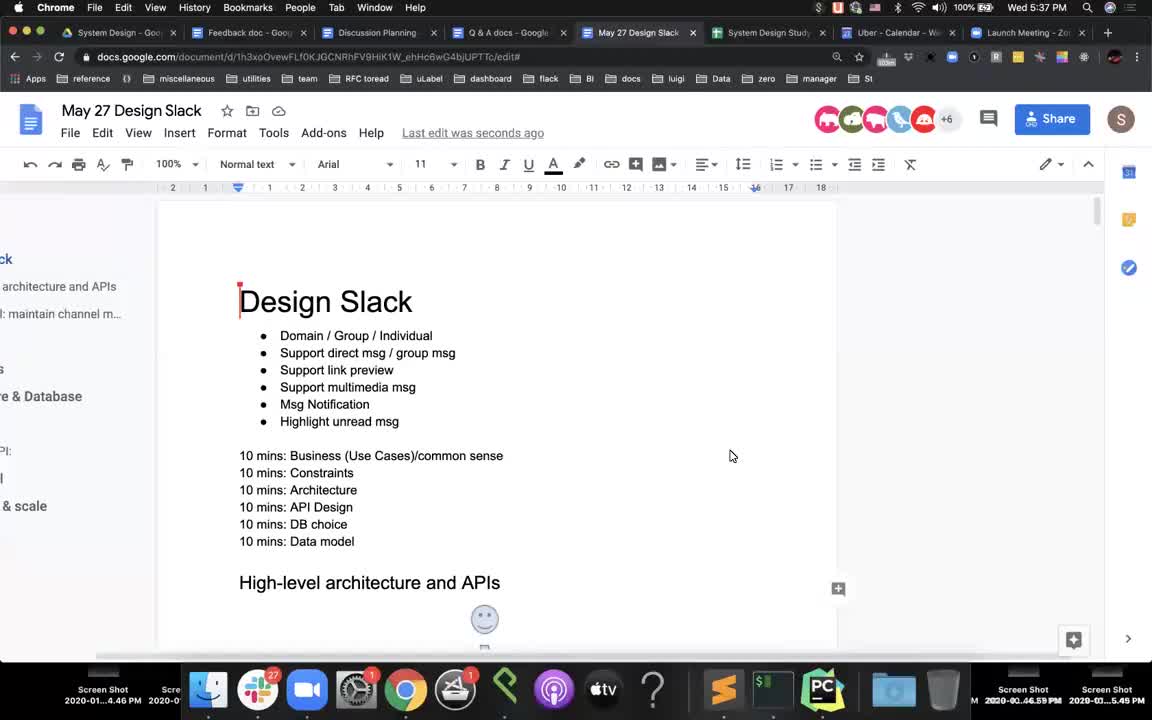
Task: Click the Redo icon in Docs toolbar
Action: [x=54, y=165]
